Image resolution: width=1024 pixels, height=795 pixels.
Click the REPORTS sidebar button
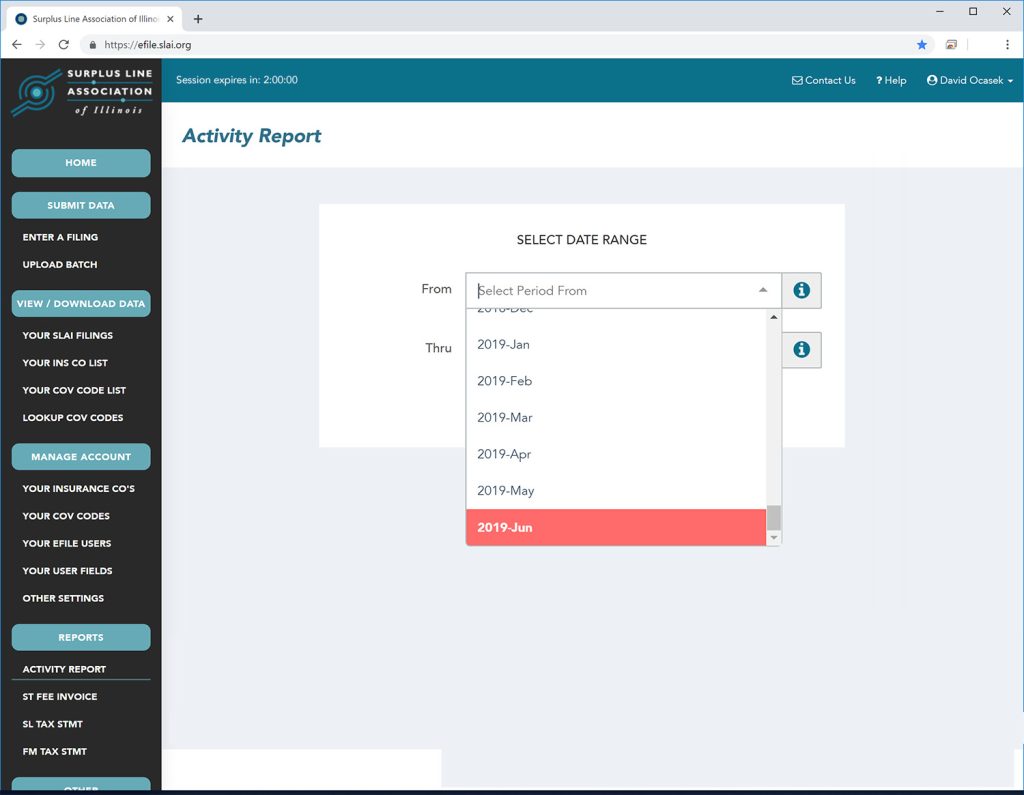[81, 638]
